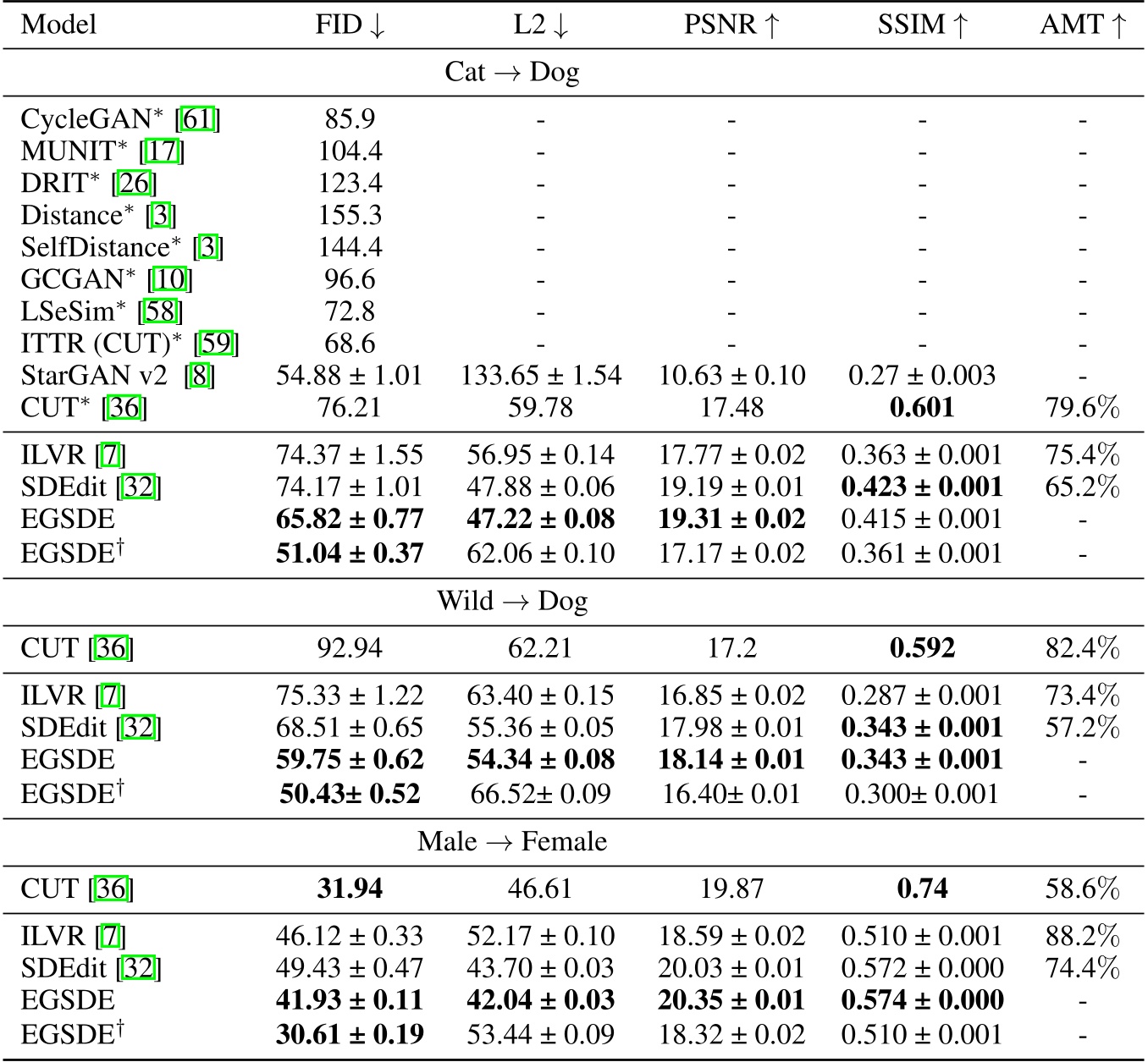
Task: Open SDEdit citation 32 in Cat → Dog section
Action: click(139, 488)
